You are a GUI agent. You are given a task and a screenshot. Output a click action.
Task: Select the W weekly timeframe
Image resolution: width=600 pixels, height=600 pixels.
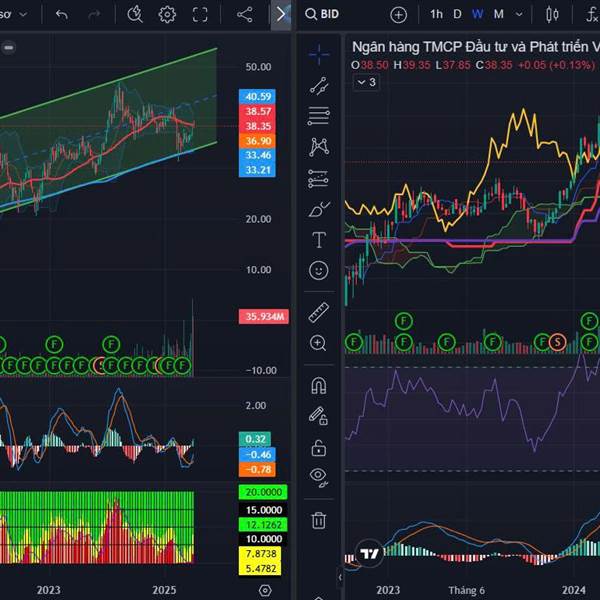click(477, 14)
